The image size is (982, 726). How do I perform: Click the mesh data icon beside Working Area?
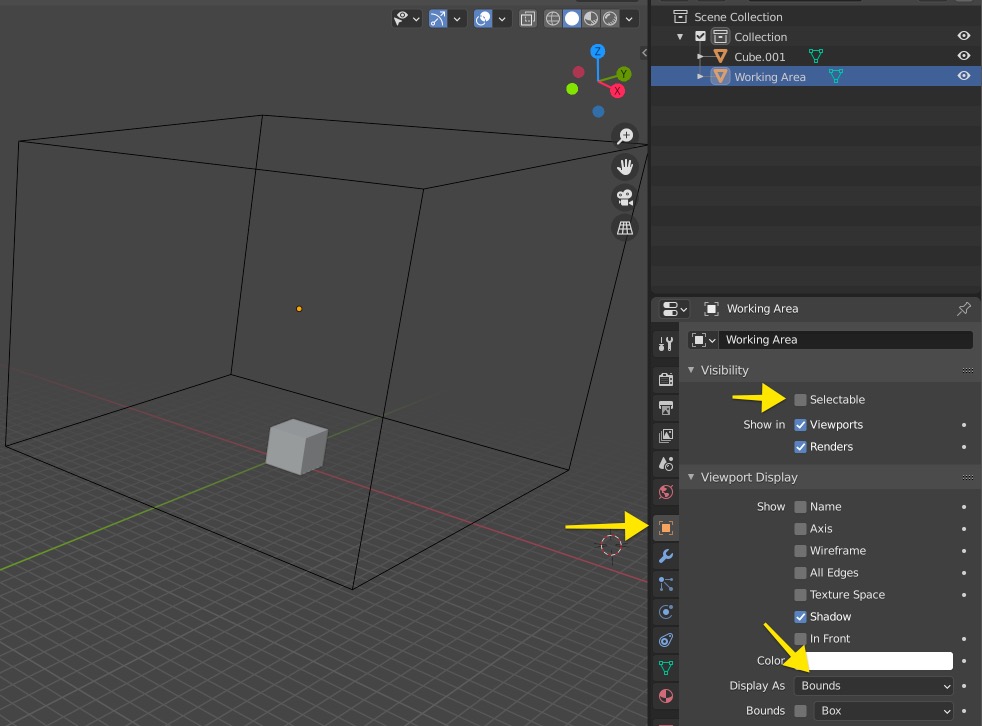tap(835, 76)
